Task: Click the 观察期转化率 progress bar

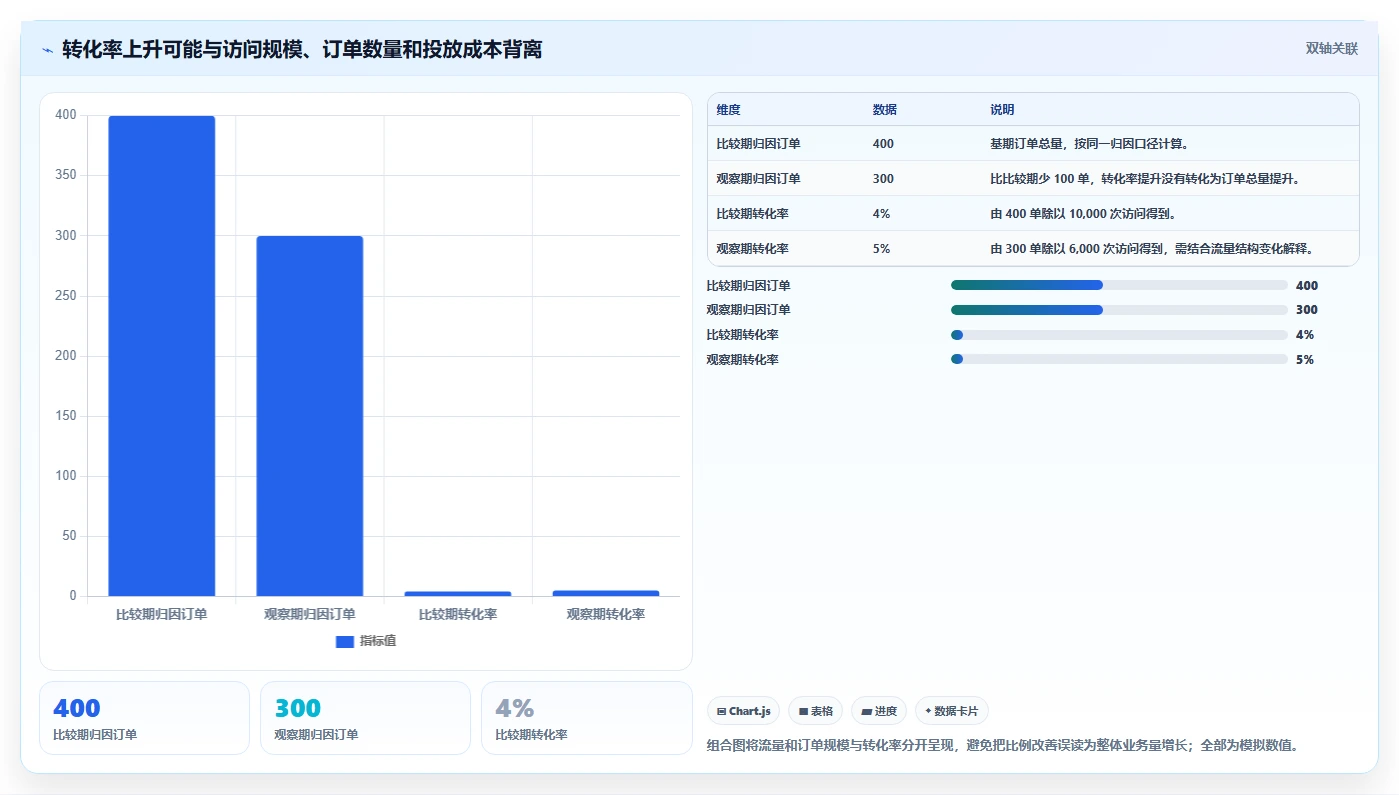Action: point(1119,359)
